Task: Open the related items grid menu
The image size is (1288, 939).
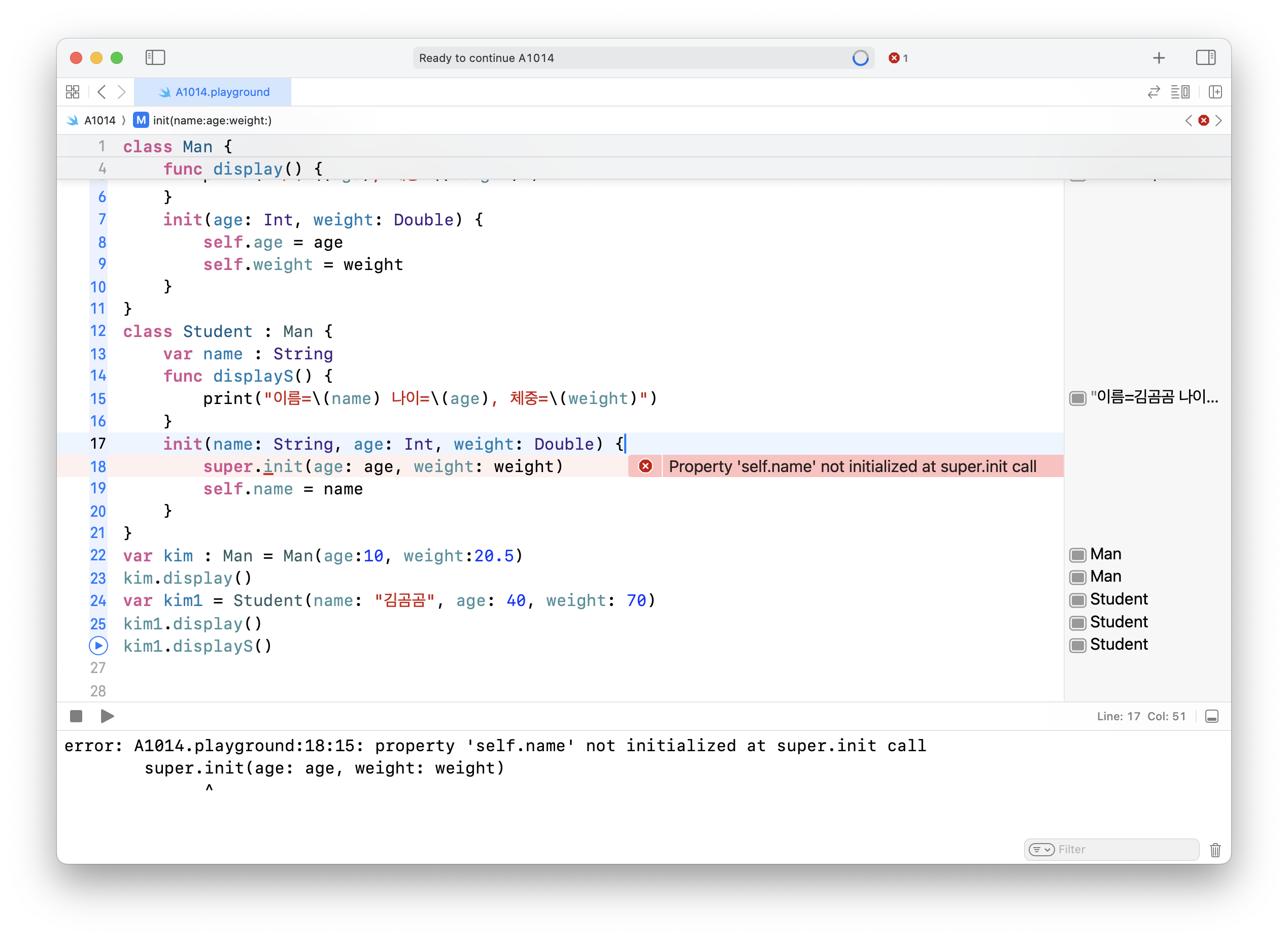Action: pos(73,92)
